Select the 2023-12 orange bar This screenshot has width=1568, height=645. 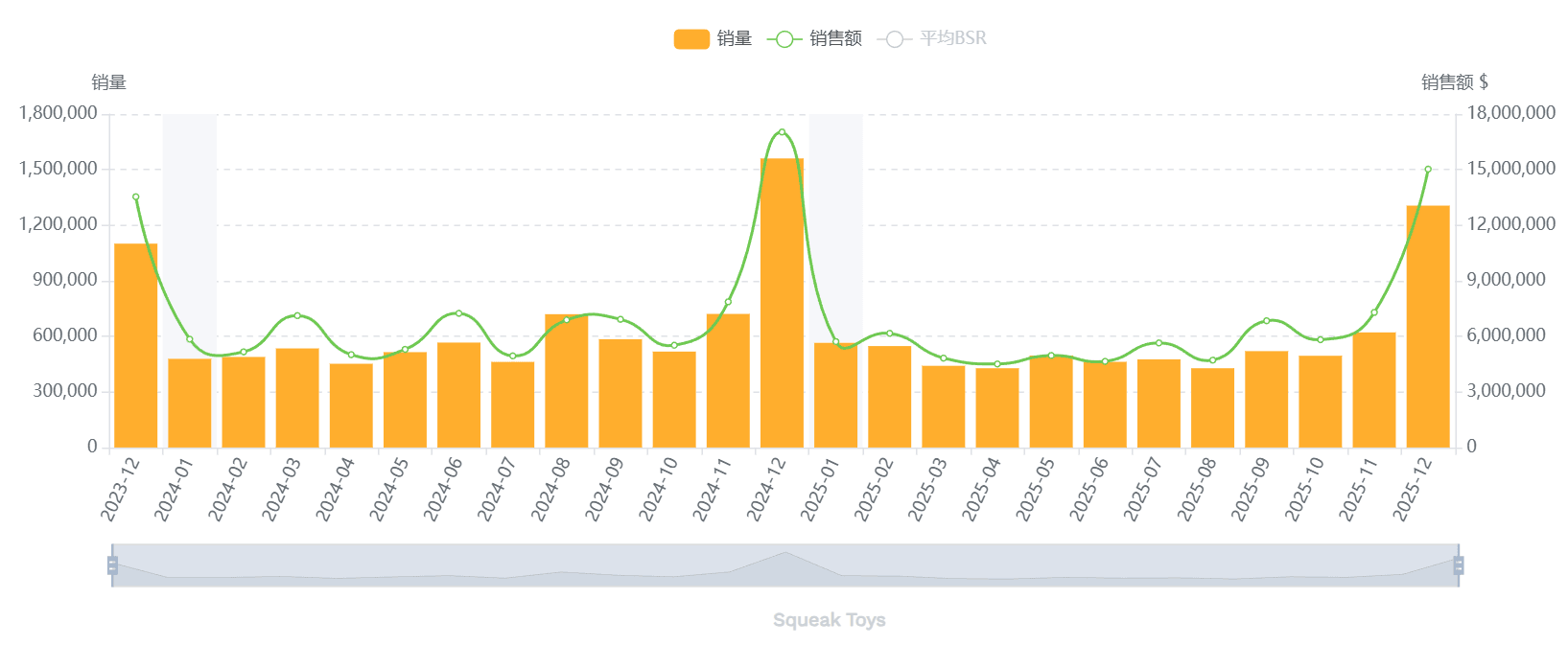[x=135, y=345]
